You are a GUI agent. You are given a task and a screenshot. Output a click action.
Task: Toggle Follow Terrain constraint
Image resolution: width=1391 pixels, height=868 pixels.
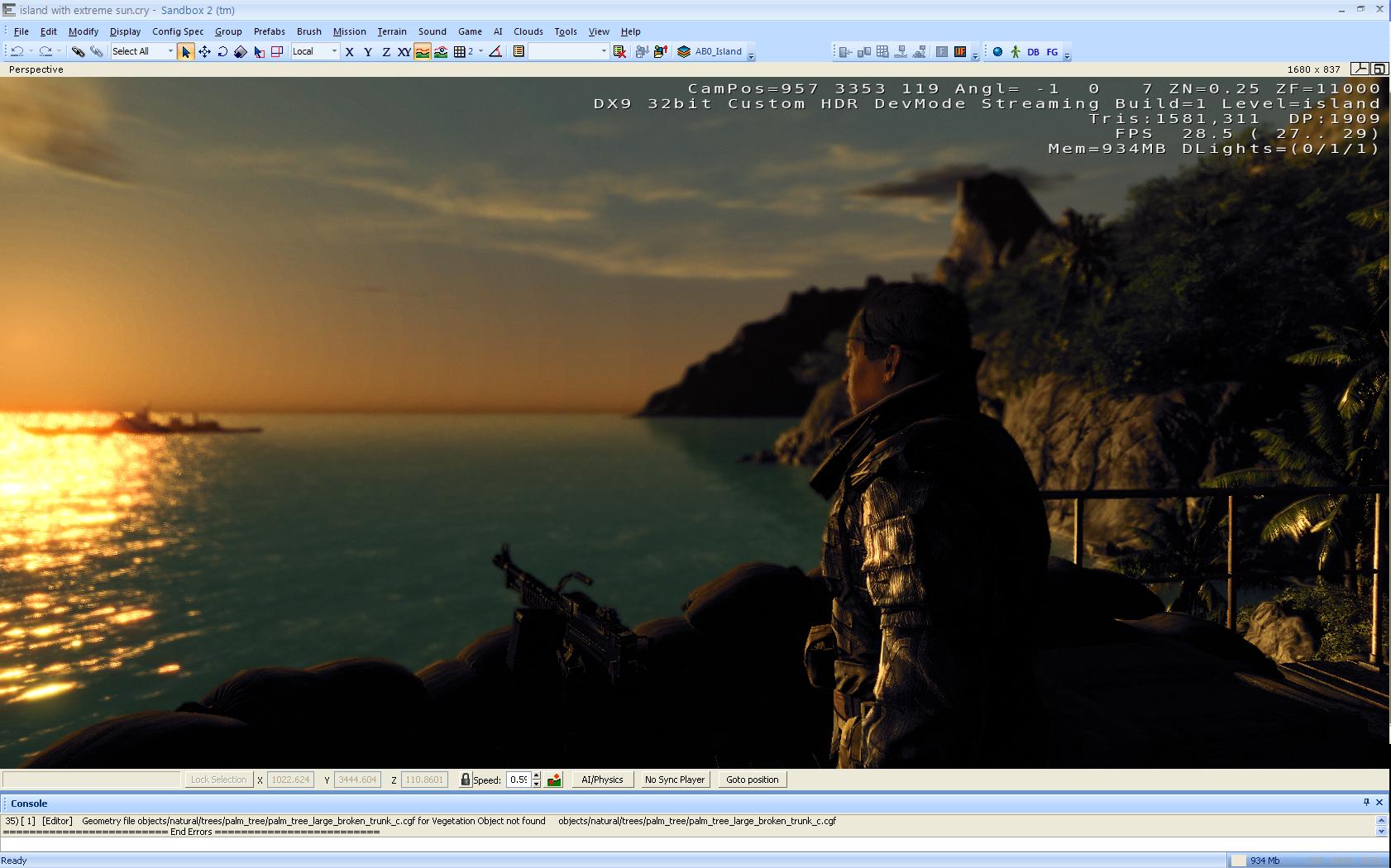coord(423,51)
